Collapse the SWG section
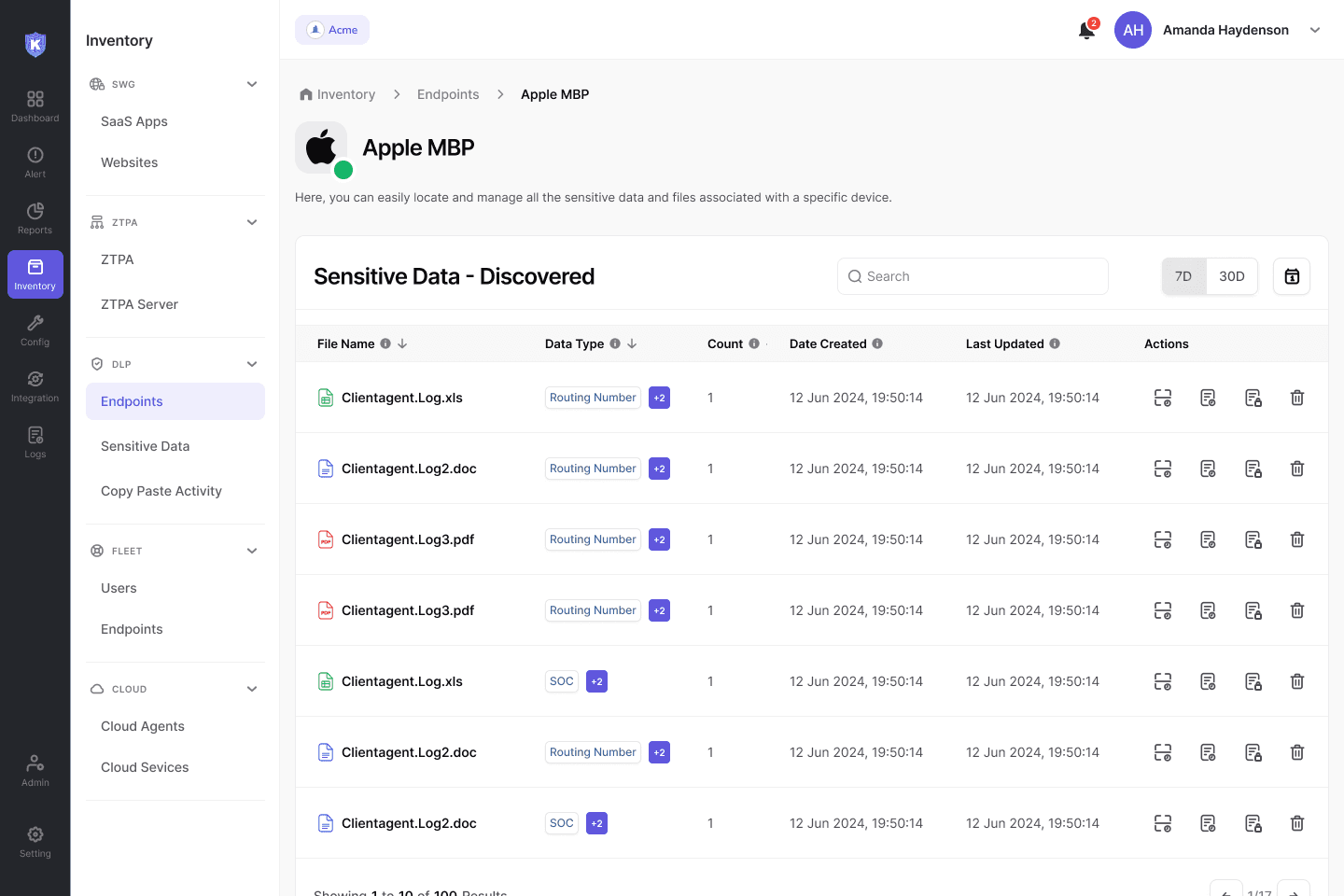The width and height of the screenshot is (1344, 896). point(252,84)
